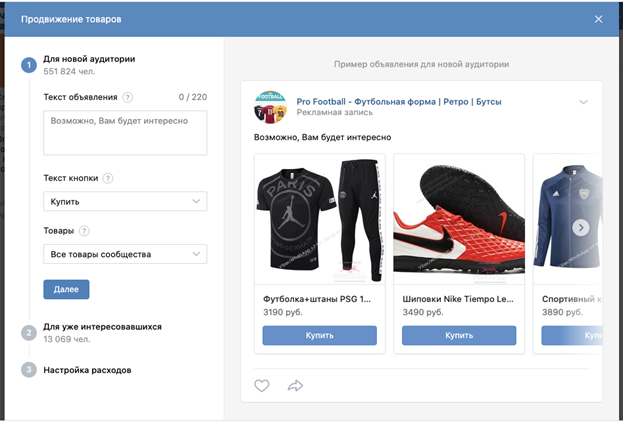
Task: Click Купить under Шиповки Nike Tiempo
Action: tap(459, 335)
